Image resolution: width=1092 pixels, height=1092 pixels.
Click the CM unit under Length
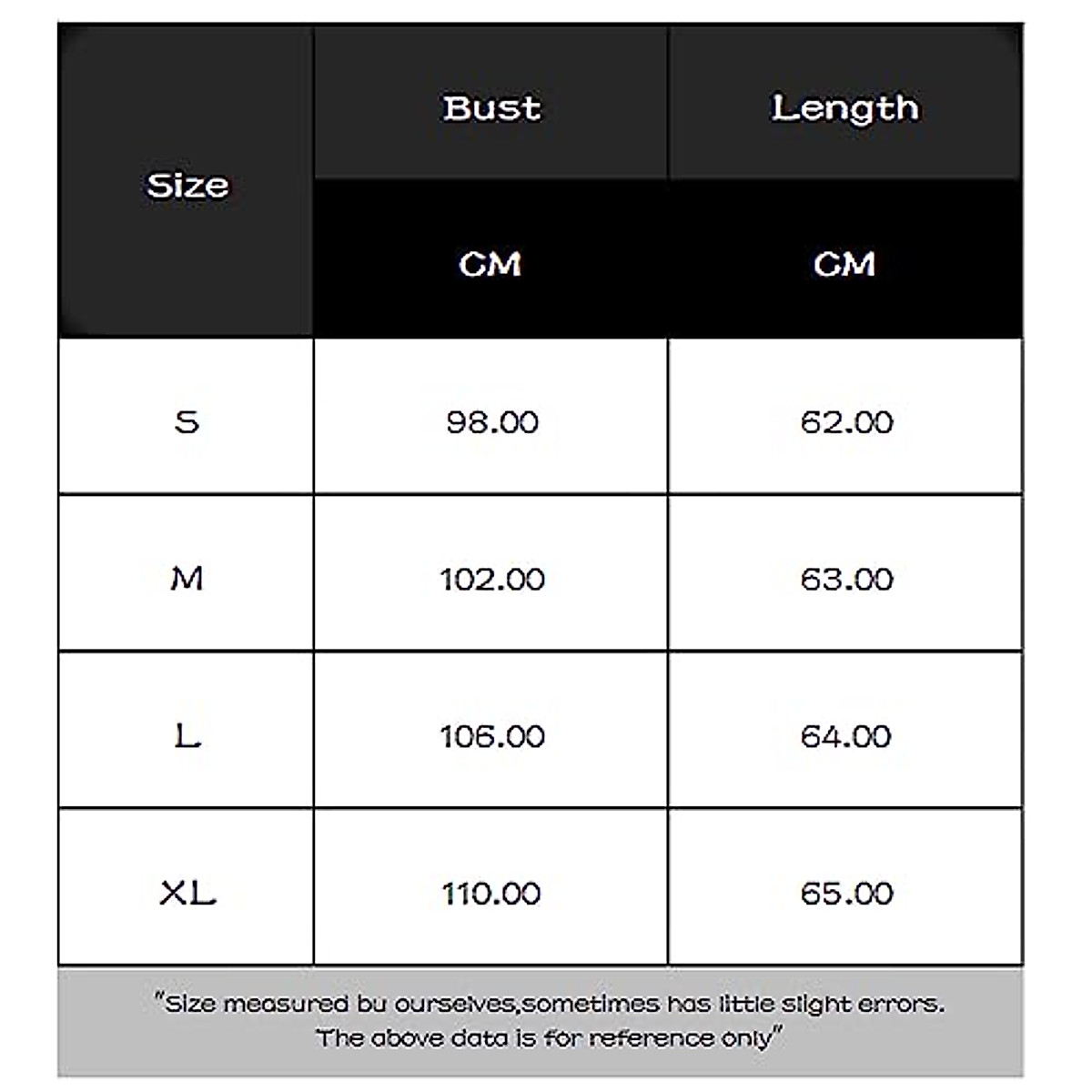click(845, 264)
